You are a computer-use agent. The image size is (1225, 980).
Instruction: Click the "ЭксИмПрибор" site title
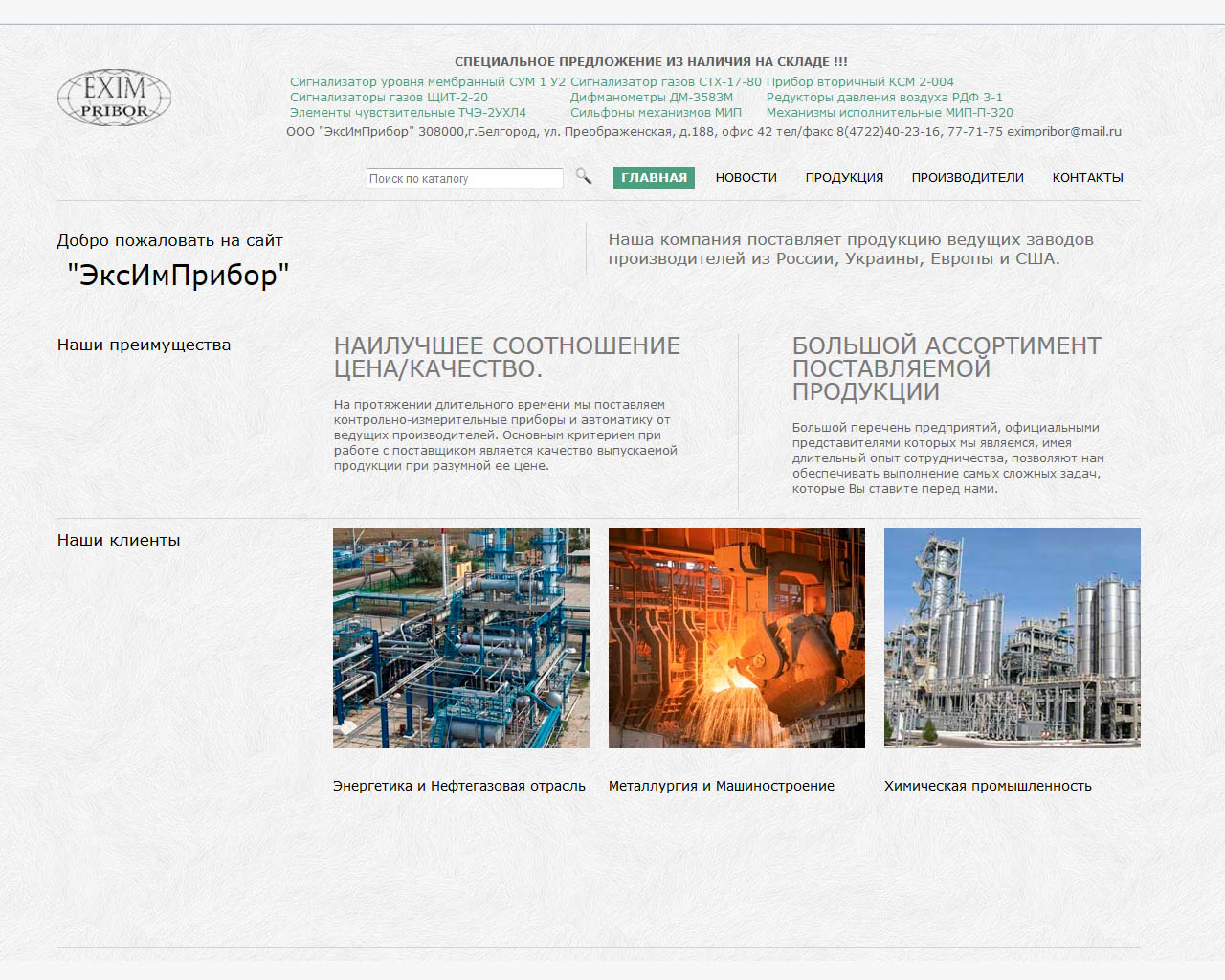click(178, 276)
